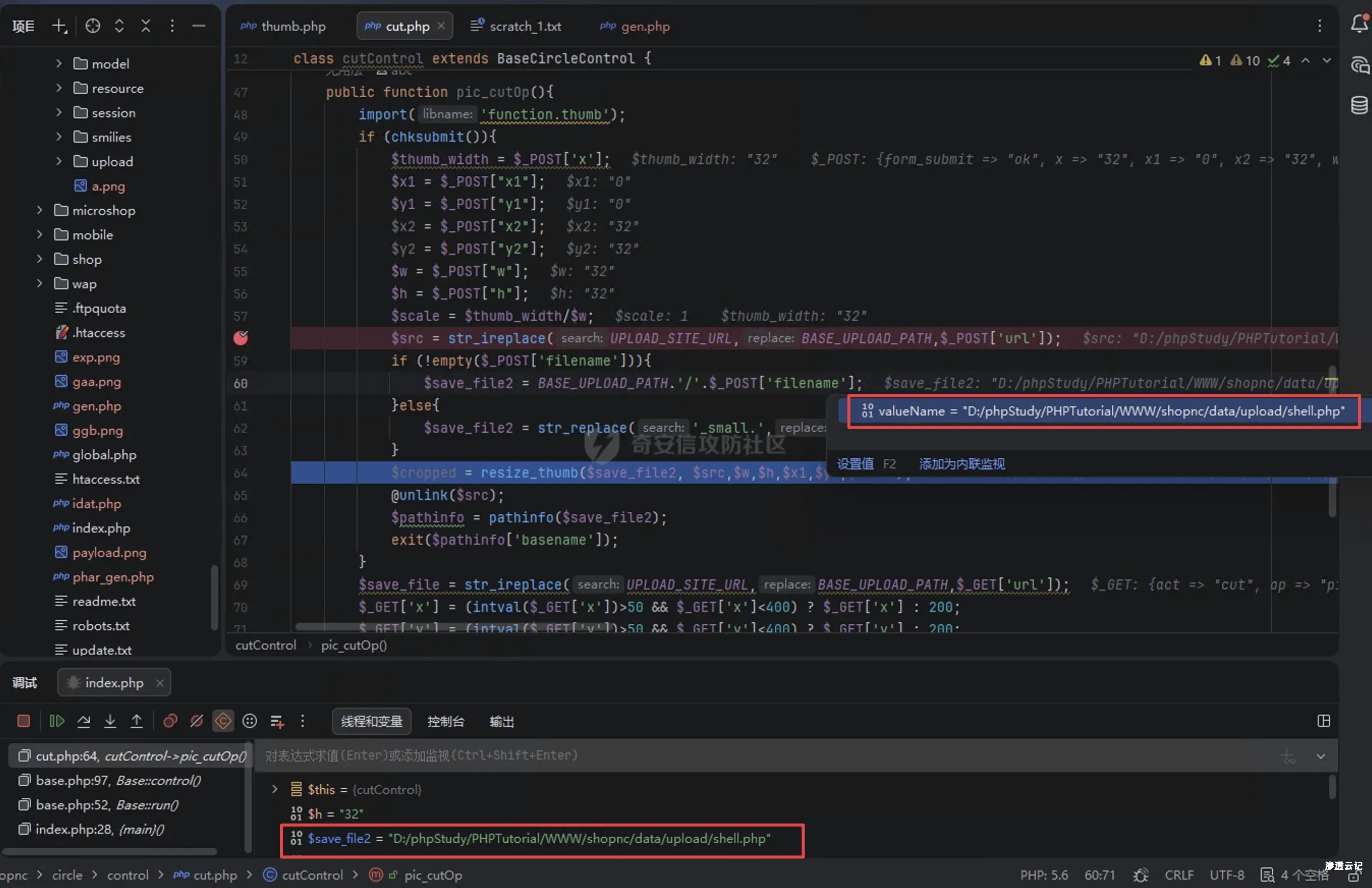Expand the microshop folder
This screenshot has height=888, width=1372.
(39, 210)
